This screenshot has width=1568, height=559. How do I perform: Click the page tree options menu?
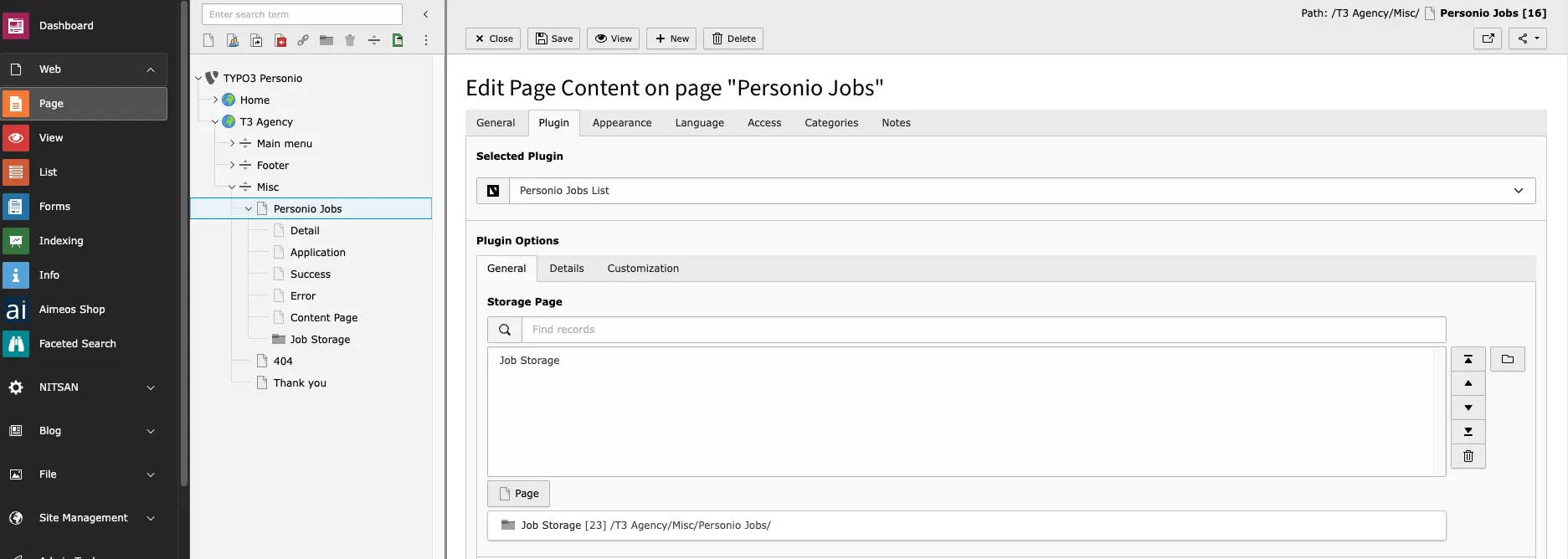(x=425, y=40)
